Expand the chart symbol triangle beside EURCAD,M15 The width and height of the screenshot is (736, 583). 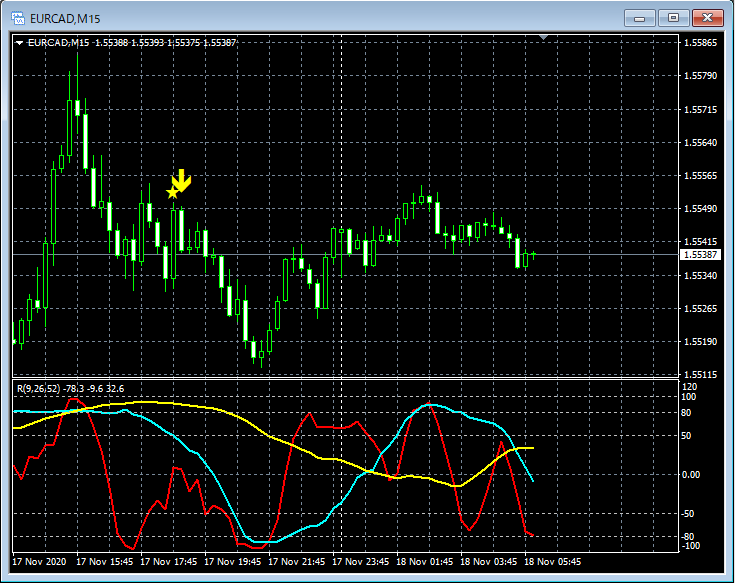tap(19, 43)
